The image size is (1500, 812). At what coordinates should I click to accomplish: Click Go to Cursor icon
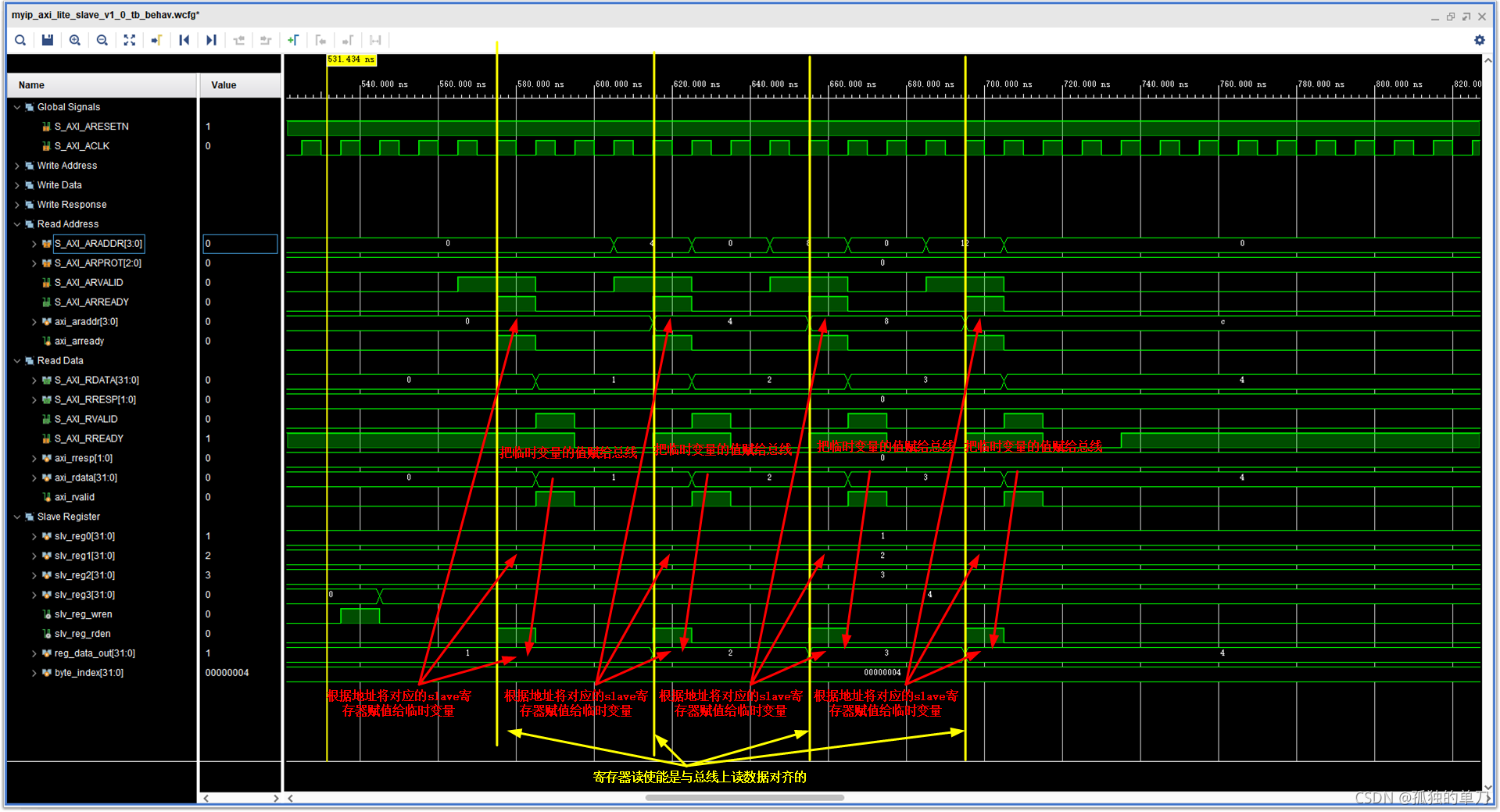point(157,40)
